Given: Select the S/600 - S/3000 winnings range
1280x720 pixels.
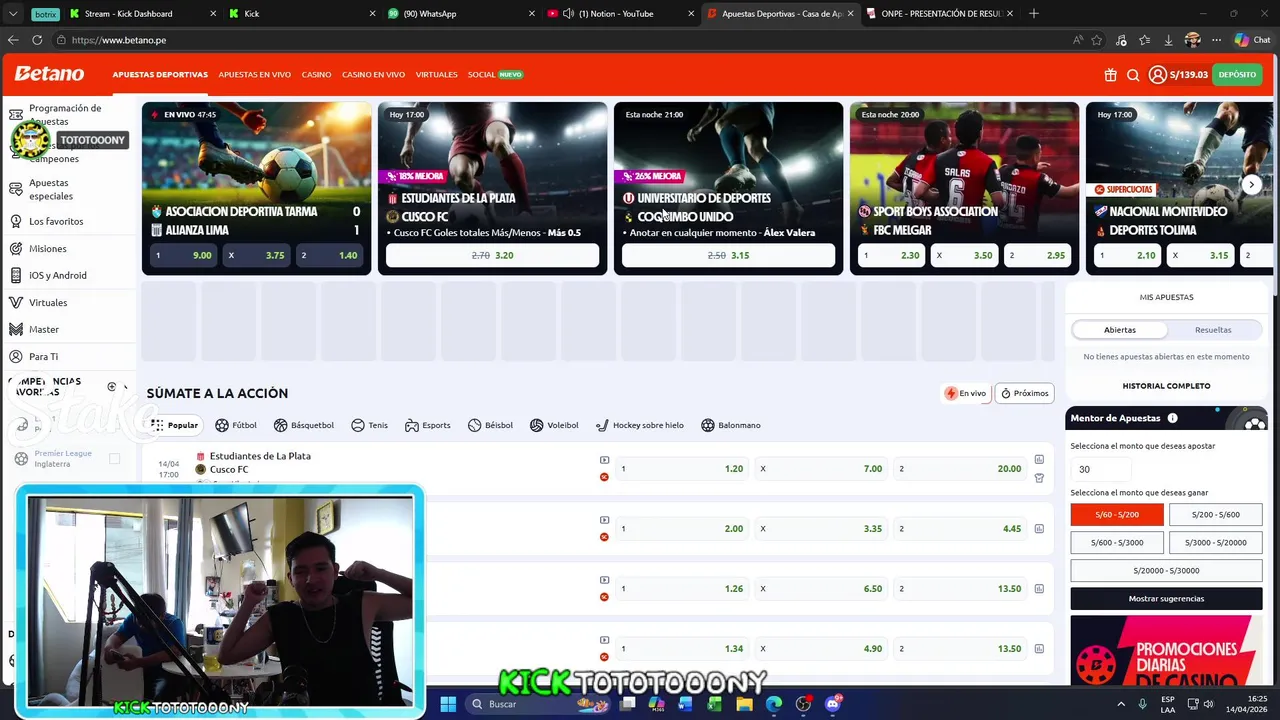Looking at the screenshot, I should coord(1117,543).
